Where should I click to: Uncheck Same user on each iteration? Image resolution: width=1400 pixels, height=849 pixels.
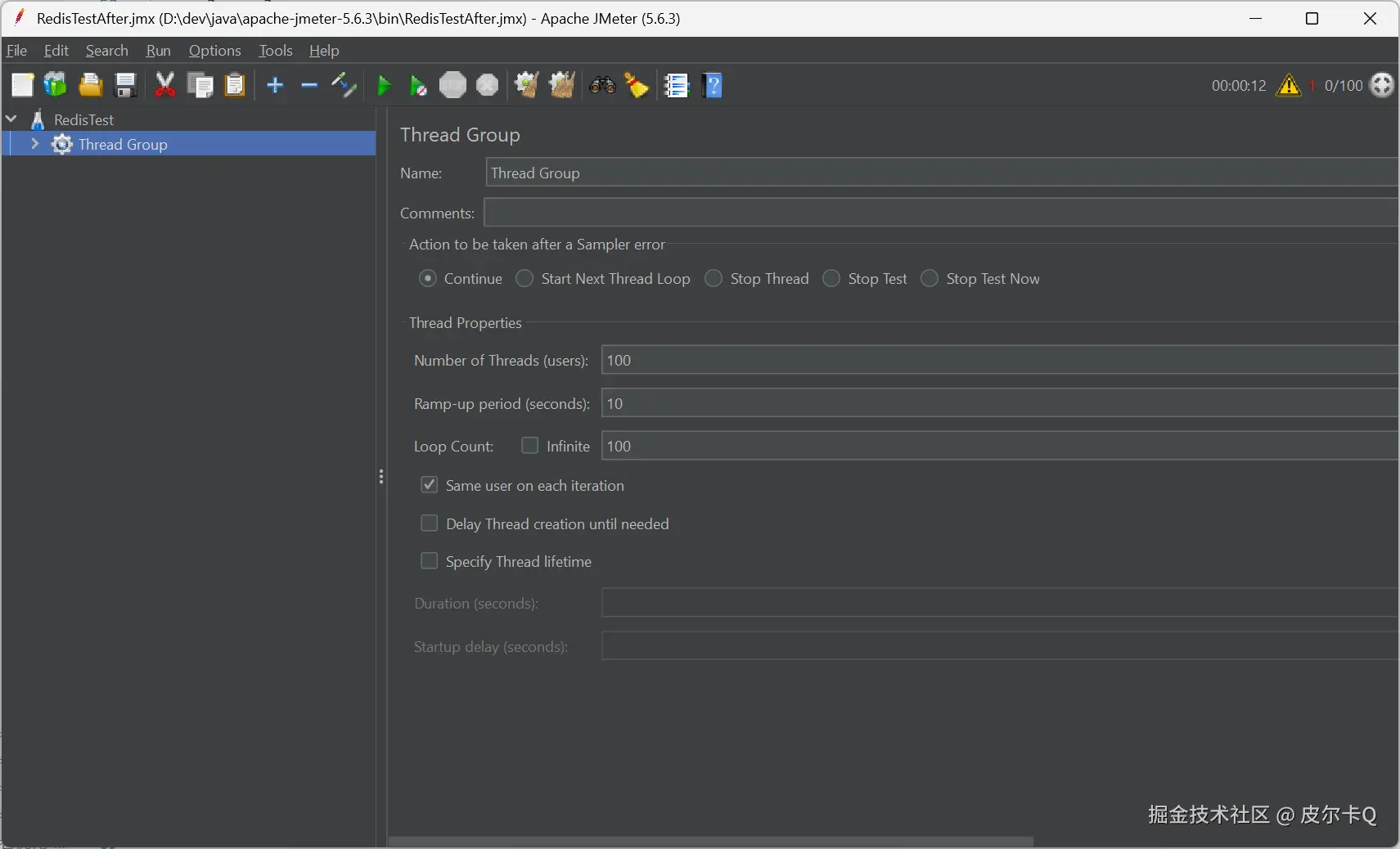pos(429,485)
